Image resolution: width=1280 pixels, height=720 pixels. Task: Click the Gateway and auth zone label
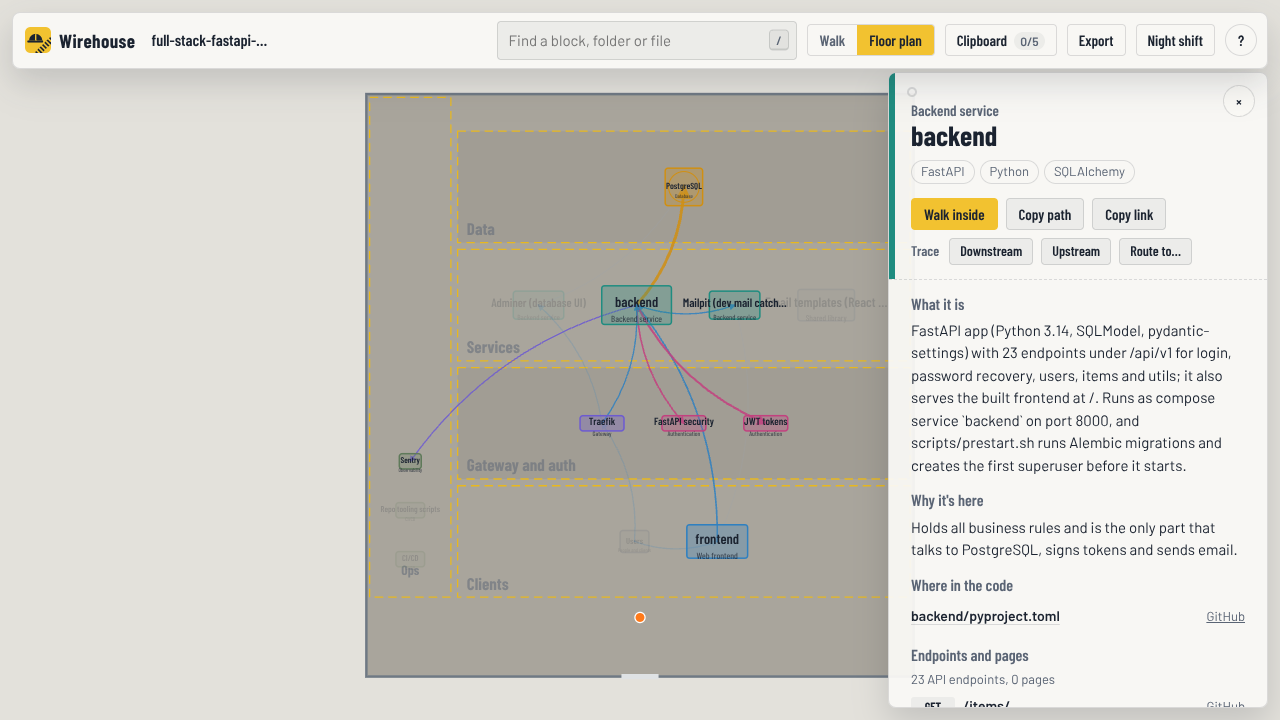521,465
